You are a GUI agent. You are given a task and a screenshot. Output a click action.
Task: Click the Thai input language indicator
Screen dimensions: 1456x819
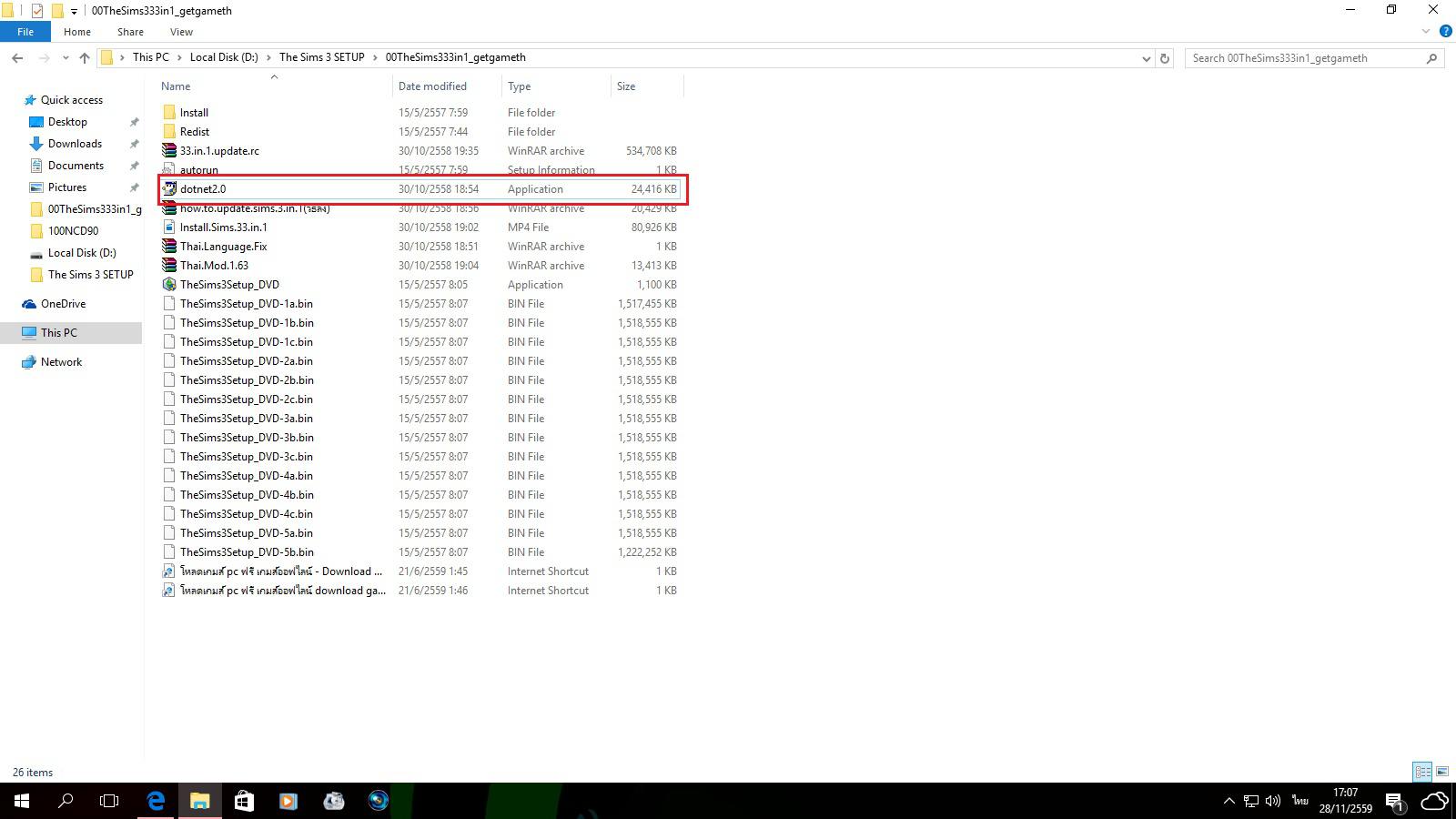(x=1299, y=801)
